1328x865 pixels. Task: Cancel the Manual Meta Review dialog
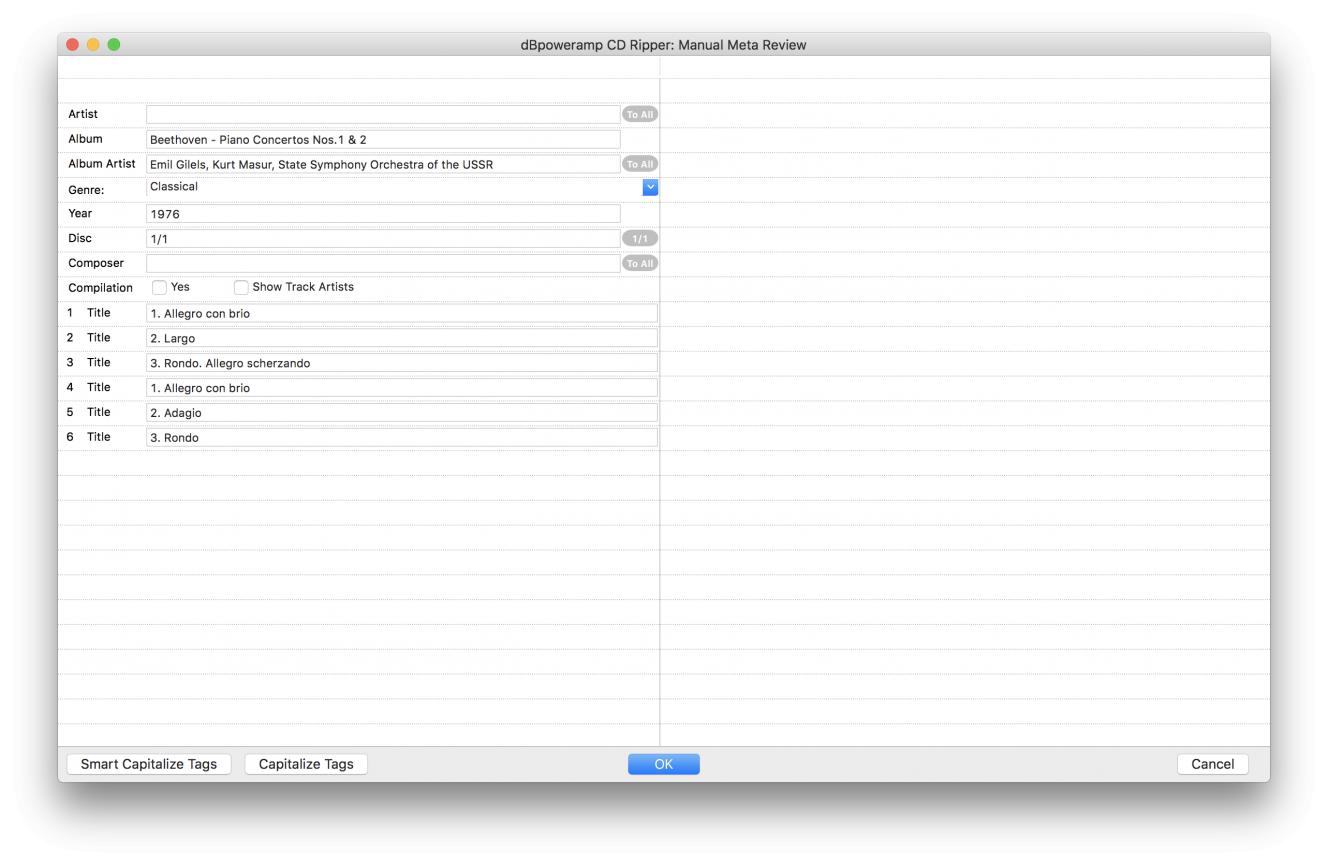(x=1213, y=764)
